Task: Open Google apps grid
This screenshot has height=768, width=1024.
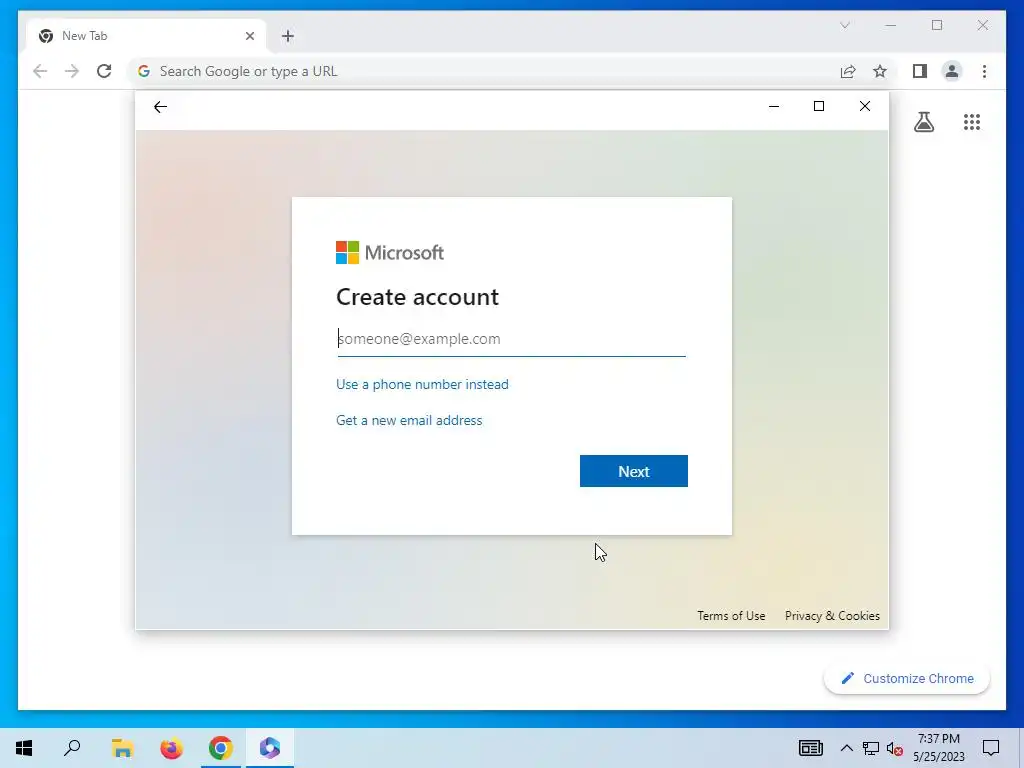Action: [972, 122]
